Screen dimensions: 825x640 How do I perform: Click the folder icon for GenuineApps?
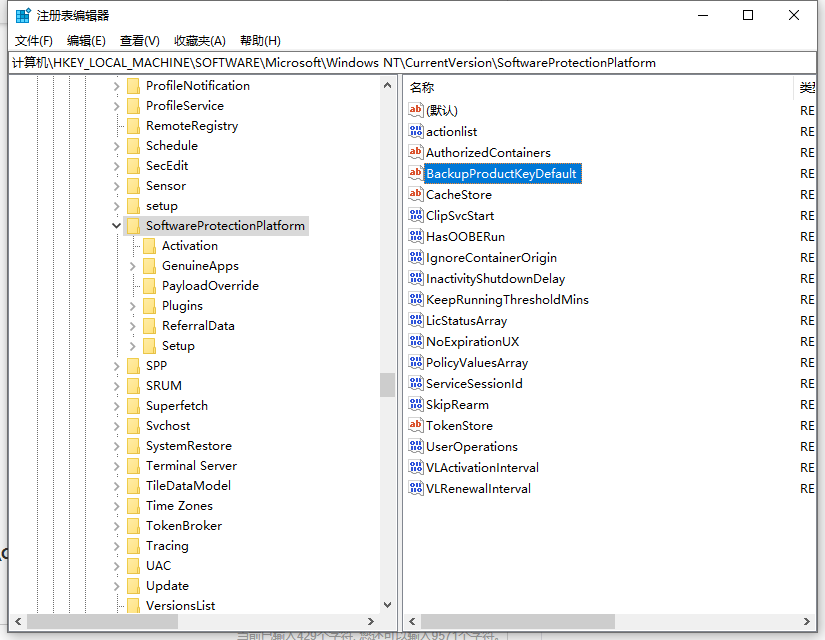[150, 266]
